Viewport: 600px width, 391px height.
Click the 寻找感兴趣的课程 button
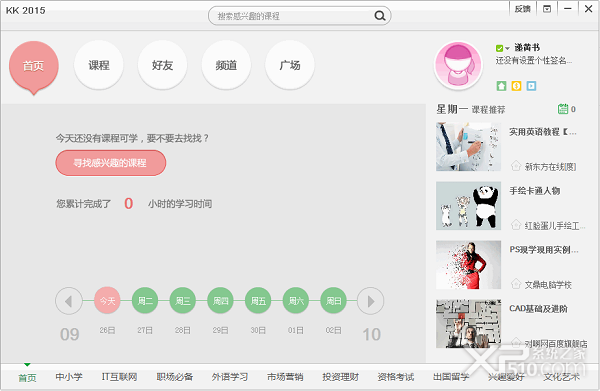[111, 163]
